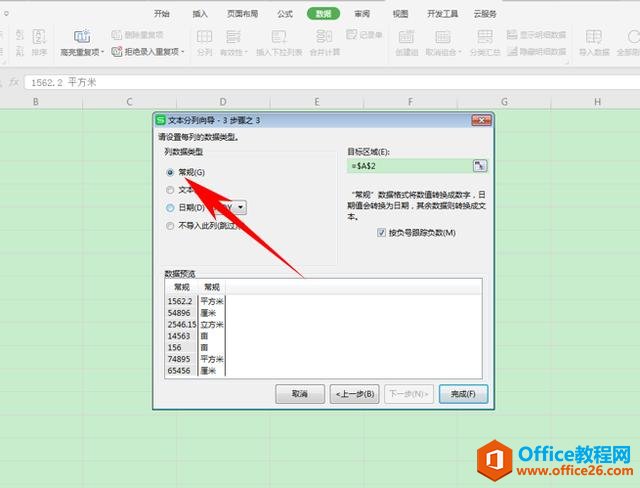Open the date format dropdown
The height and width of the screenshot is (488, 640).
point(240,207)
